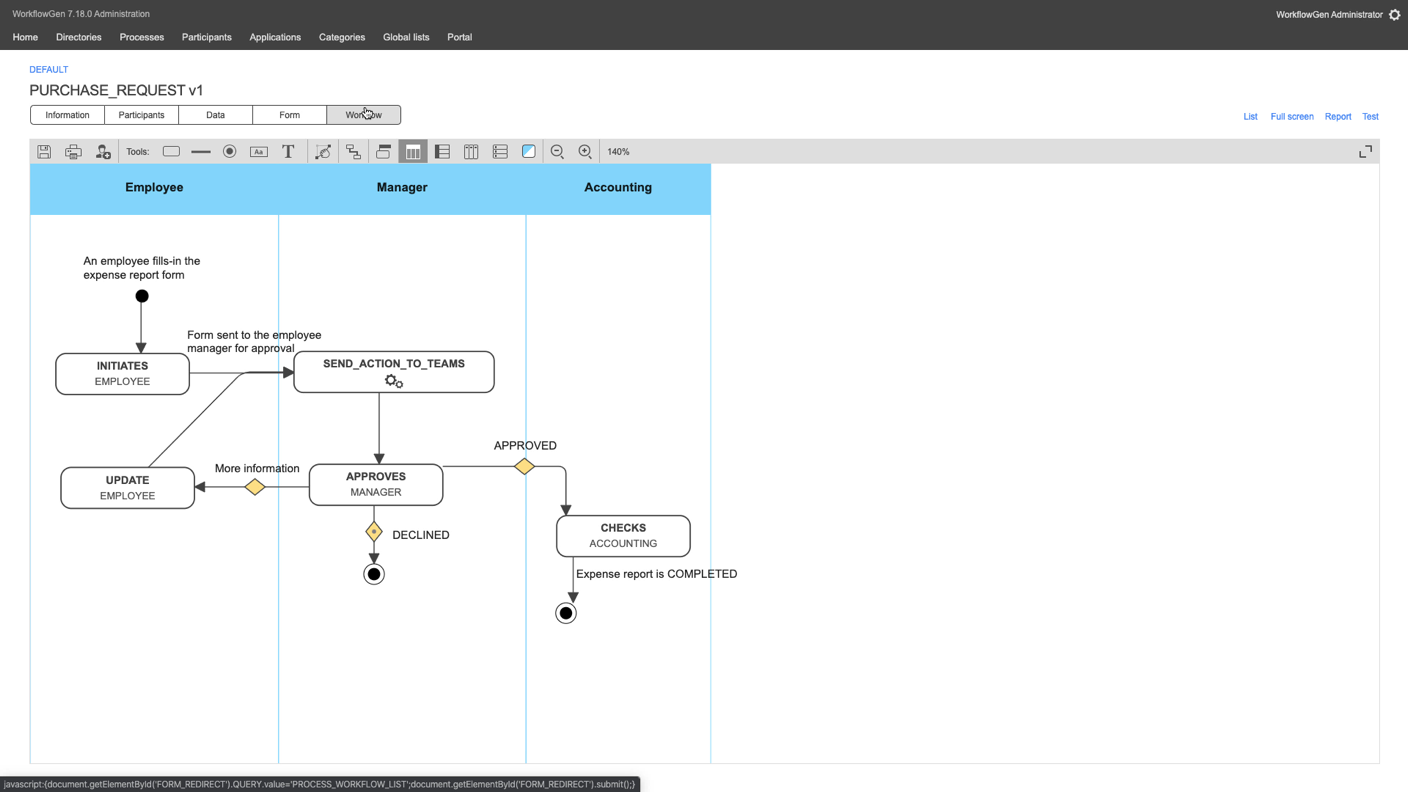Toggle the background color display icon
1408x792 pixels.
click(x=529, y=152)
